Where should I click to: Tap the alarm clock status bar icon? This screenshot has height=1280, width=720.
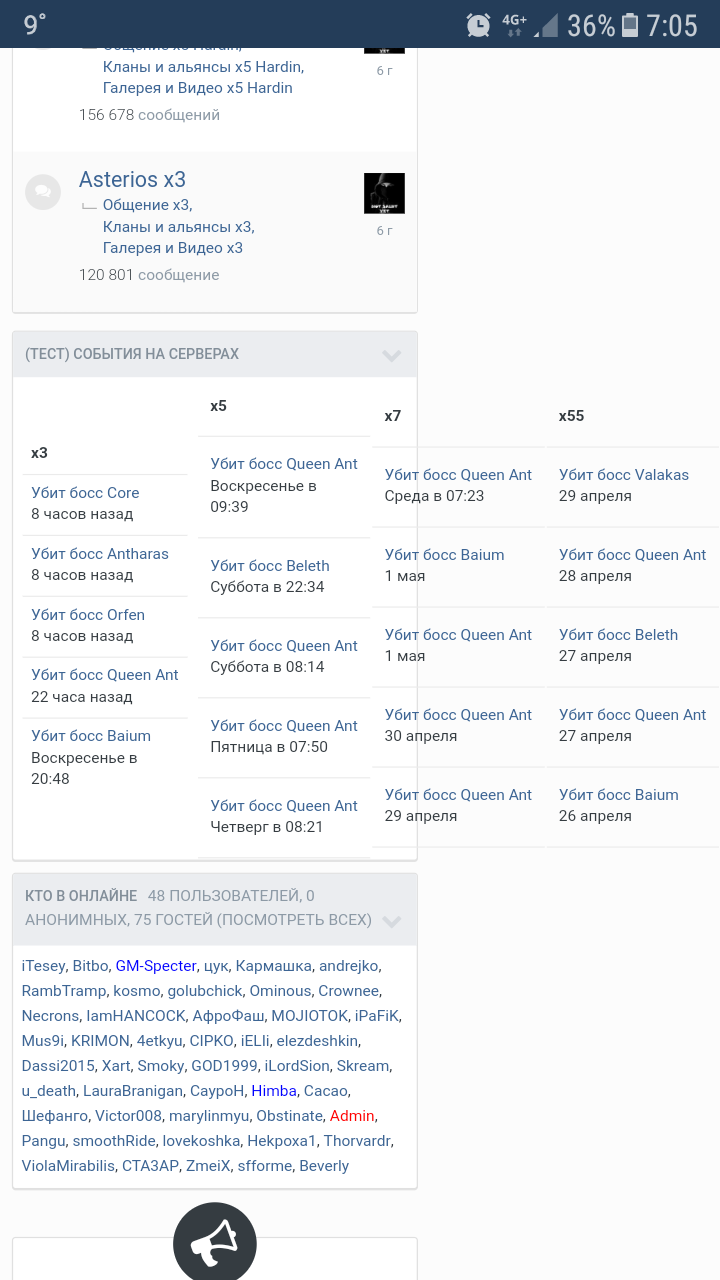point(479,25)
